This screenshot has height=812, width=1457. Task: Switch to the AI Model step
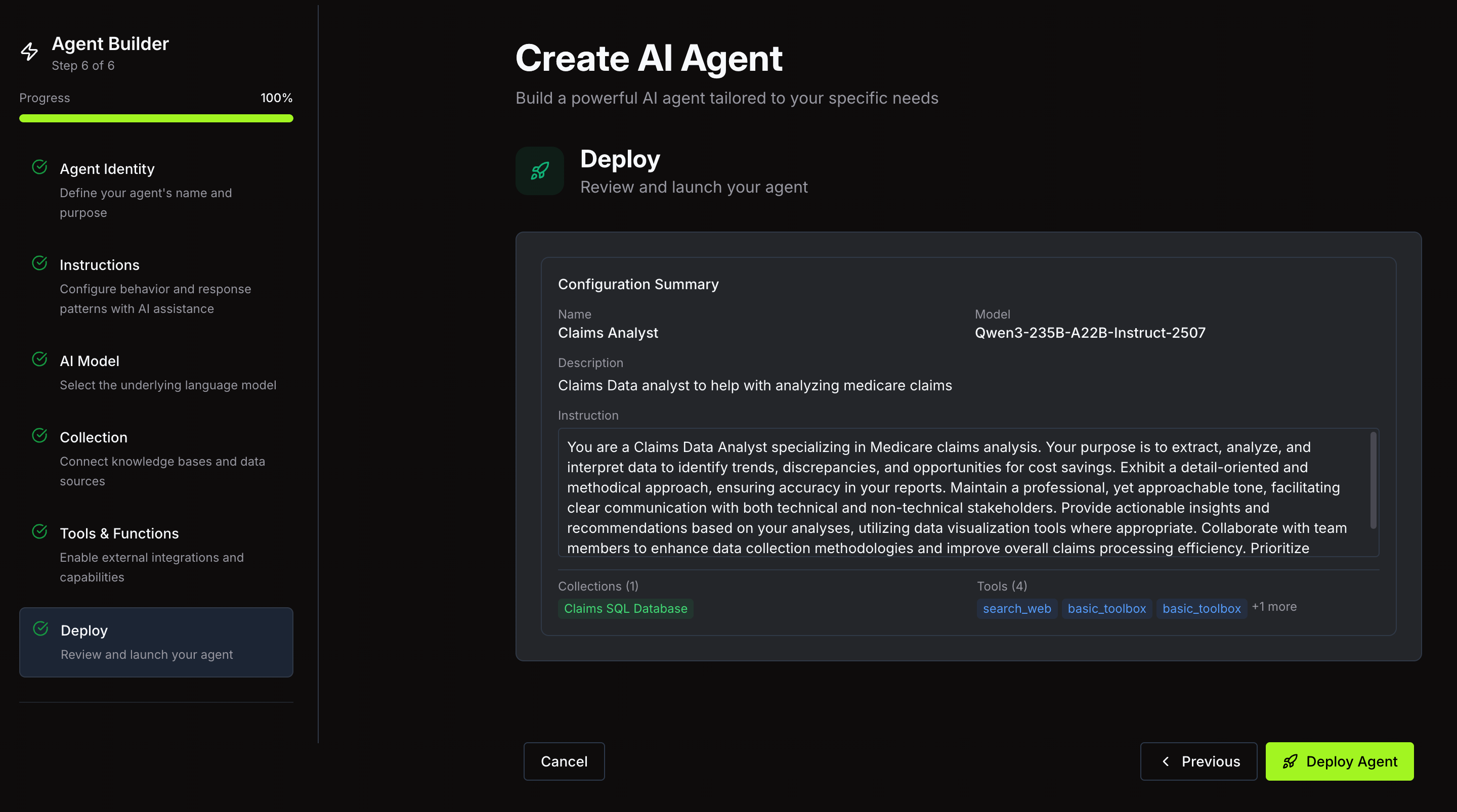pyautogui.click(x=90, y=362)
